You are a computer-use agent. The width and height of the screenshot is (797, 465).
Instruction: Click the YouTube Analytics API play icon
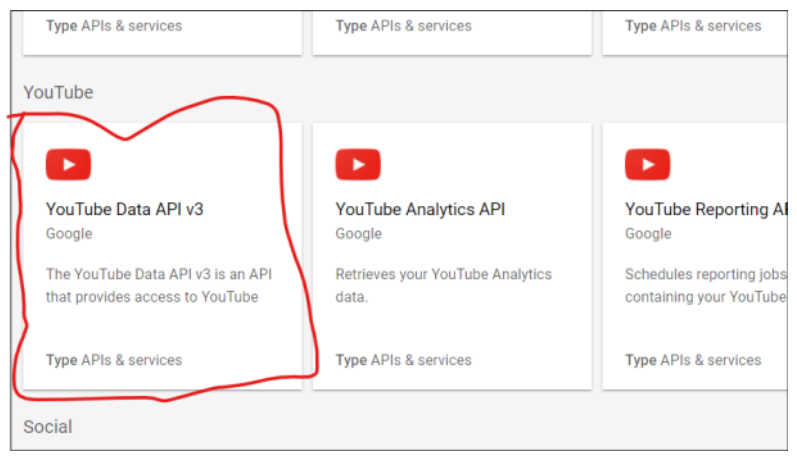point(358,164)
